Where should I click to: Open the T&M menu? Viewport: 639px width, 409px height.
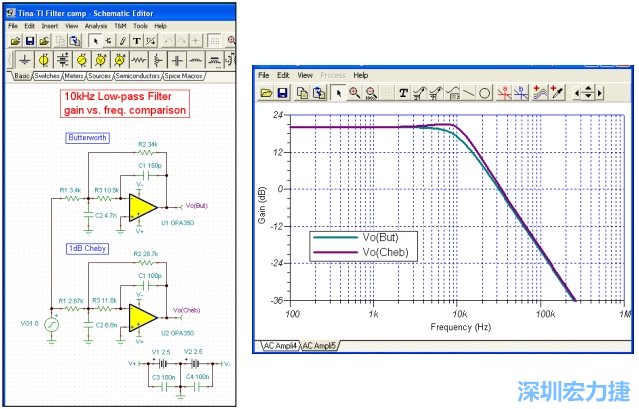[x=119, y=26]
